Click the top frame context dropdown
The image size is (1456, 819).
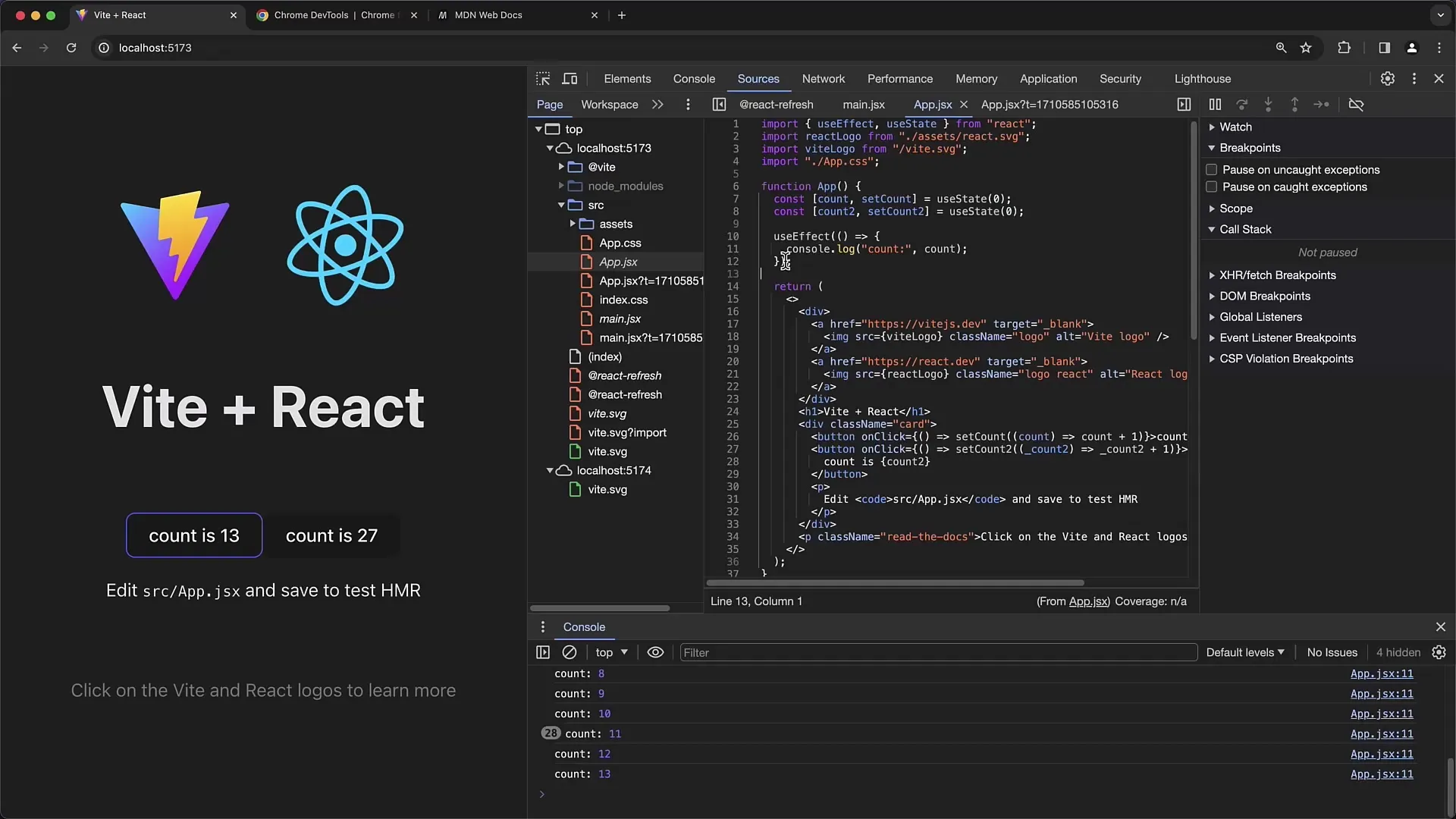tap(610, 652)
